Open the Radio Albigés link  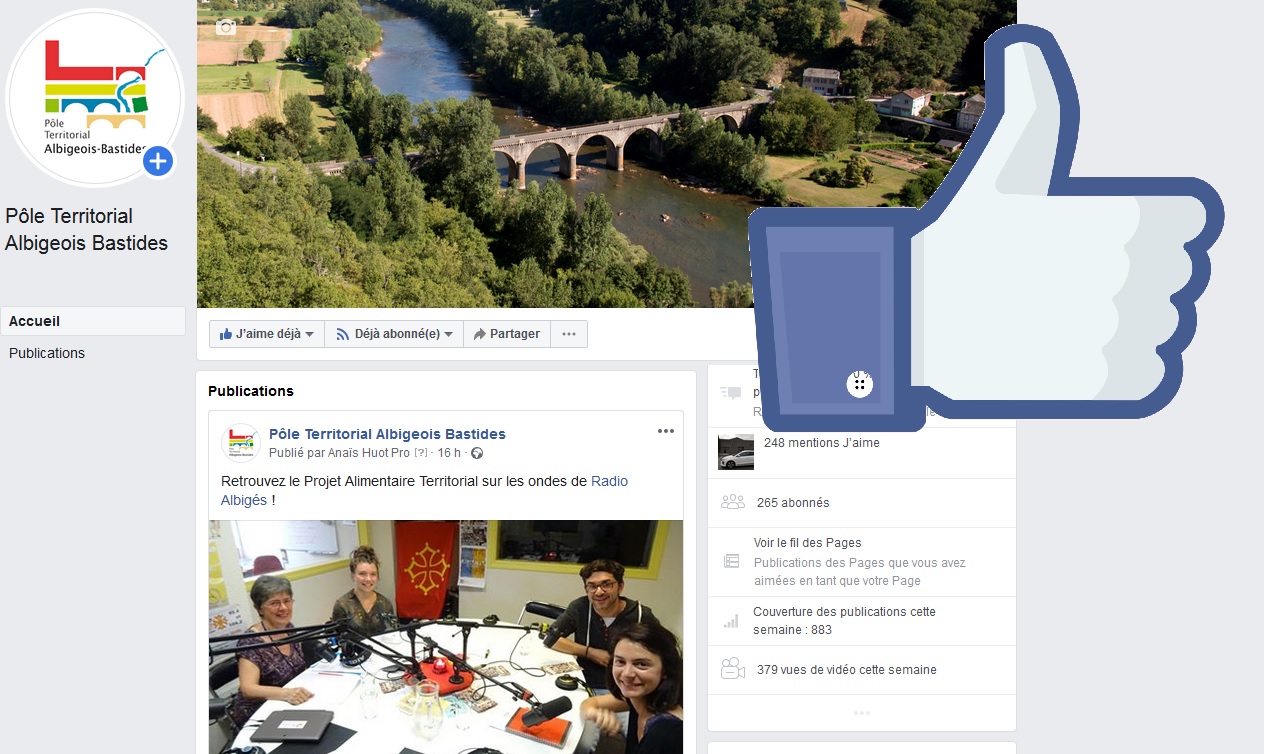(609, 481)
